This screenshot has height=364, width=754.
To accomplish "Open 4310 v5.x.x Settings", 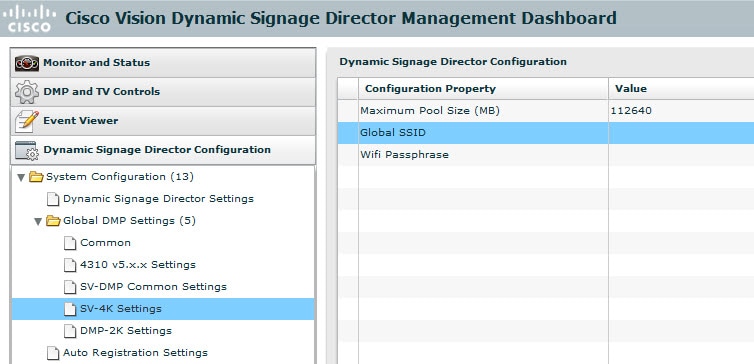I will click(138, 265).
